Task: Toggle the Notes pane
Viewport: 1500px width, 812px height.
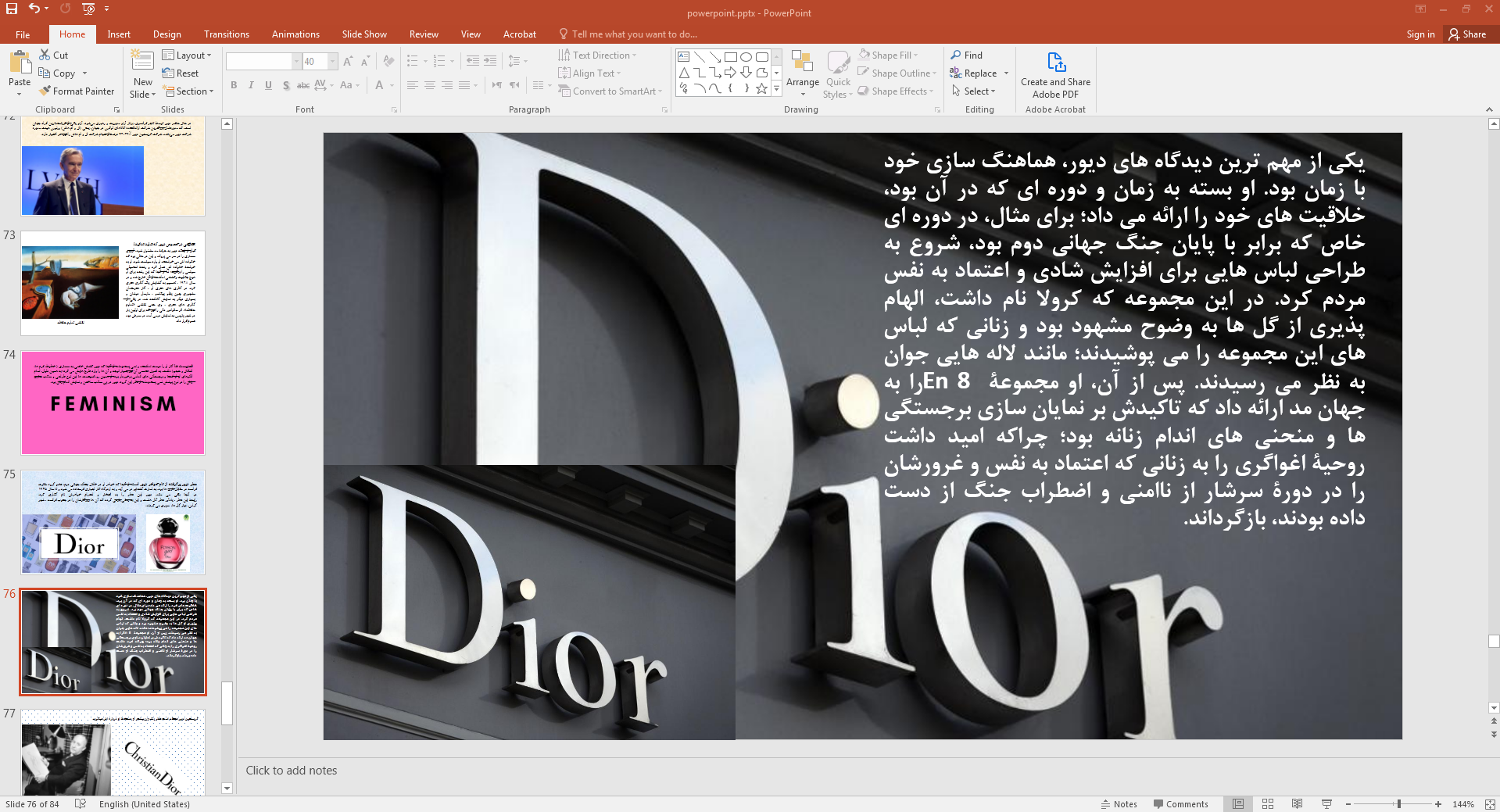Action: point(1119,804)
